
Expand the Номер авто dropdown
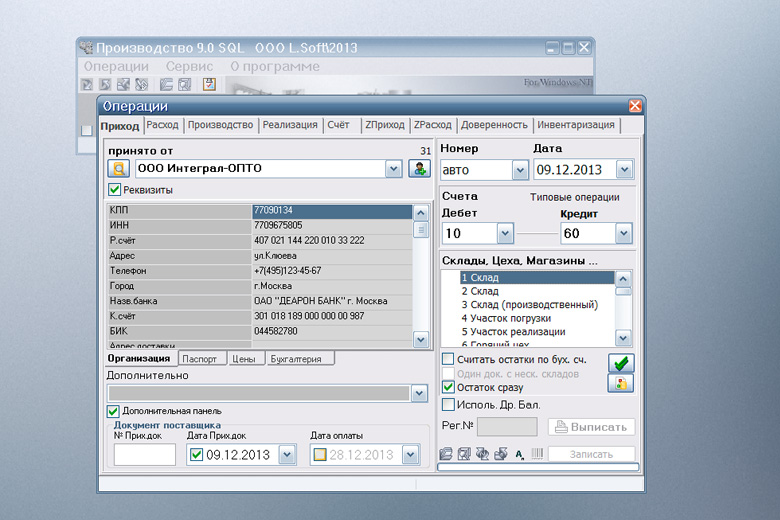tap(520, 171)
